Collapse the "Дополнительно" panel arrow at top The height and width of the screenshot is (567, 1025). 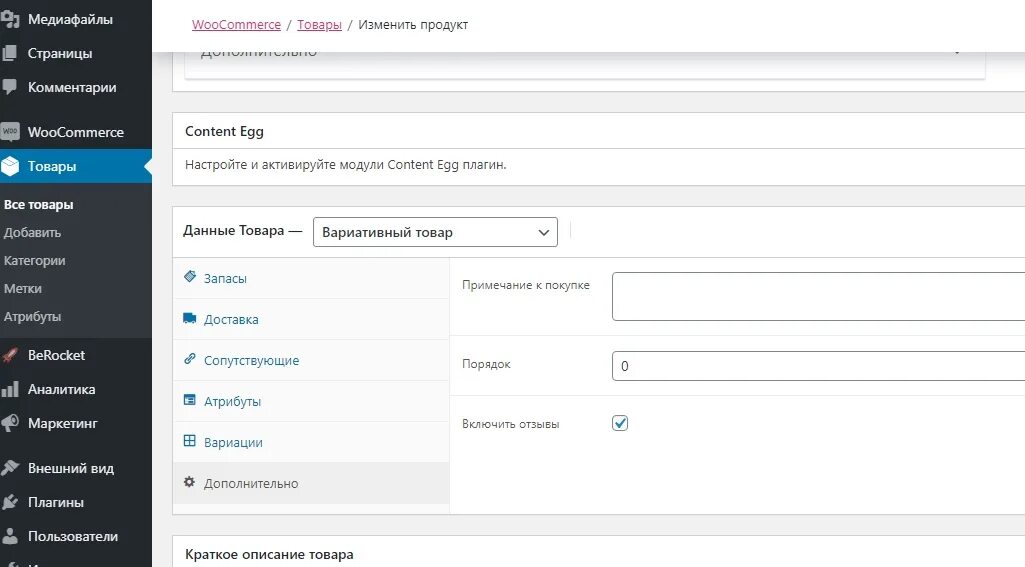click(x=958, y=51)
